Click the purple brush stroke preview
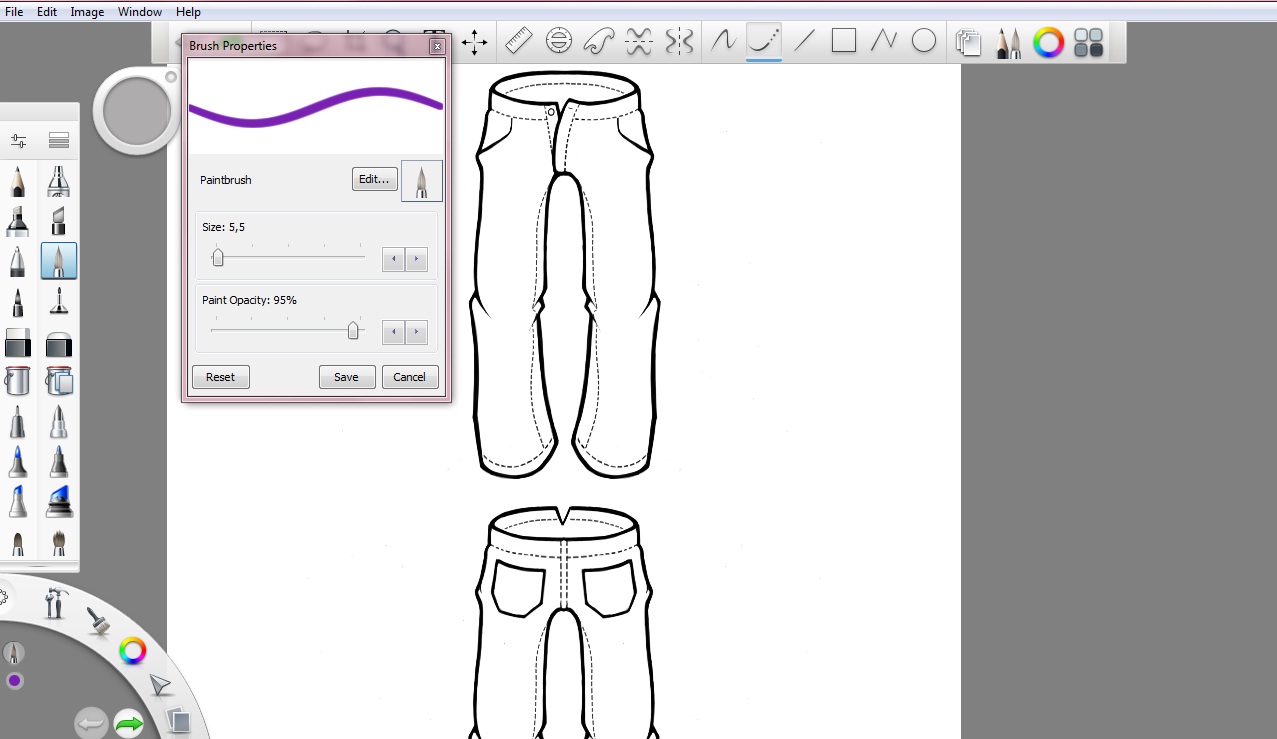The height and width of the screenshot is (739, 1277). click(316, 107)
